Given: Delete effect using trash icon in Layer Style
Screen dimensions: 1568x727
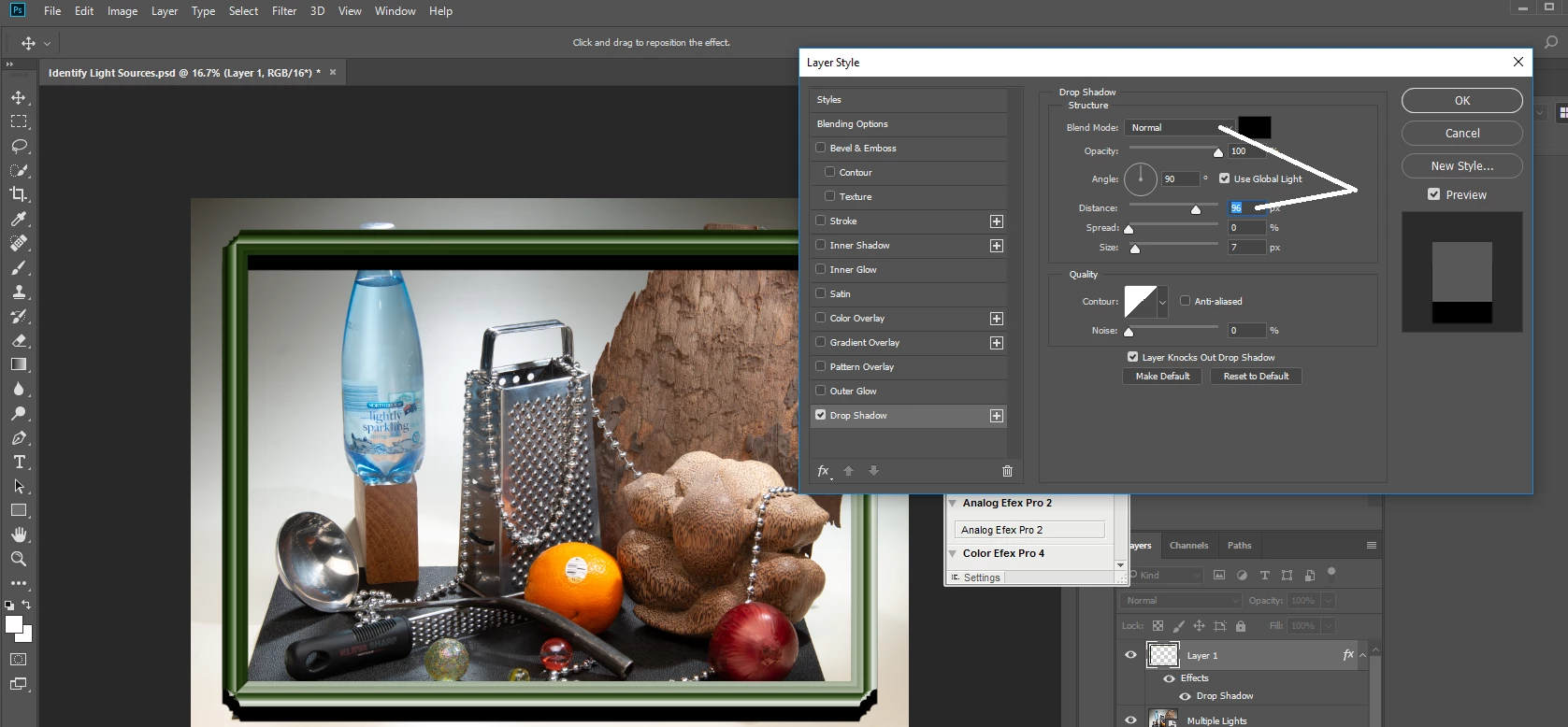Looking at the screenshot, I should coord(1007,471).
